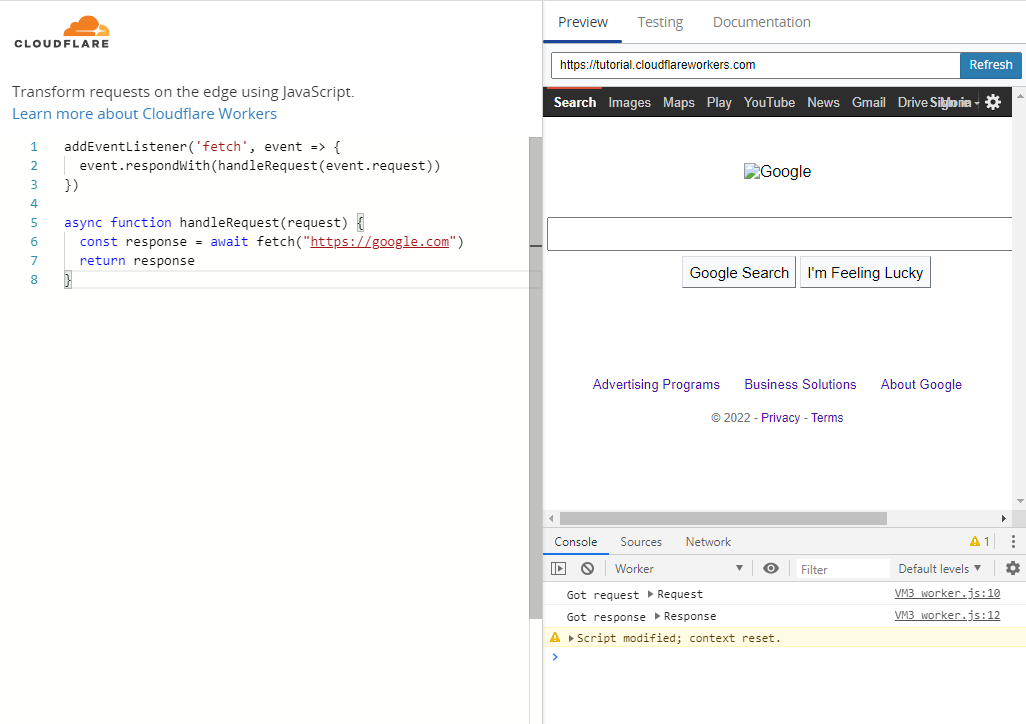The height and width of the screenshot is (724, 1026).
Task: Open Google settings gear icon
Action: click(x=992, y=102)
